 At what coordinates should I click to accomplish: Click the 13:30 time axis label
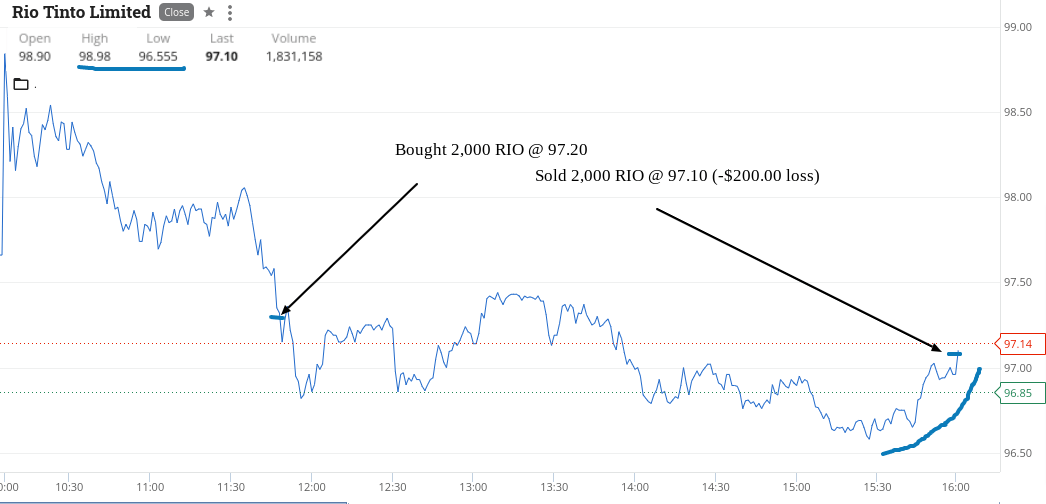point(552,487)
